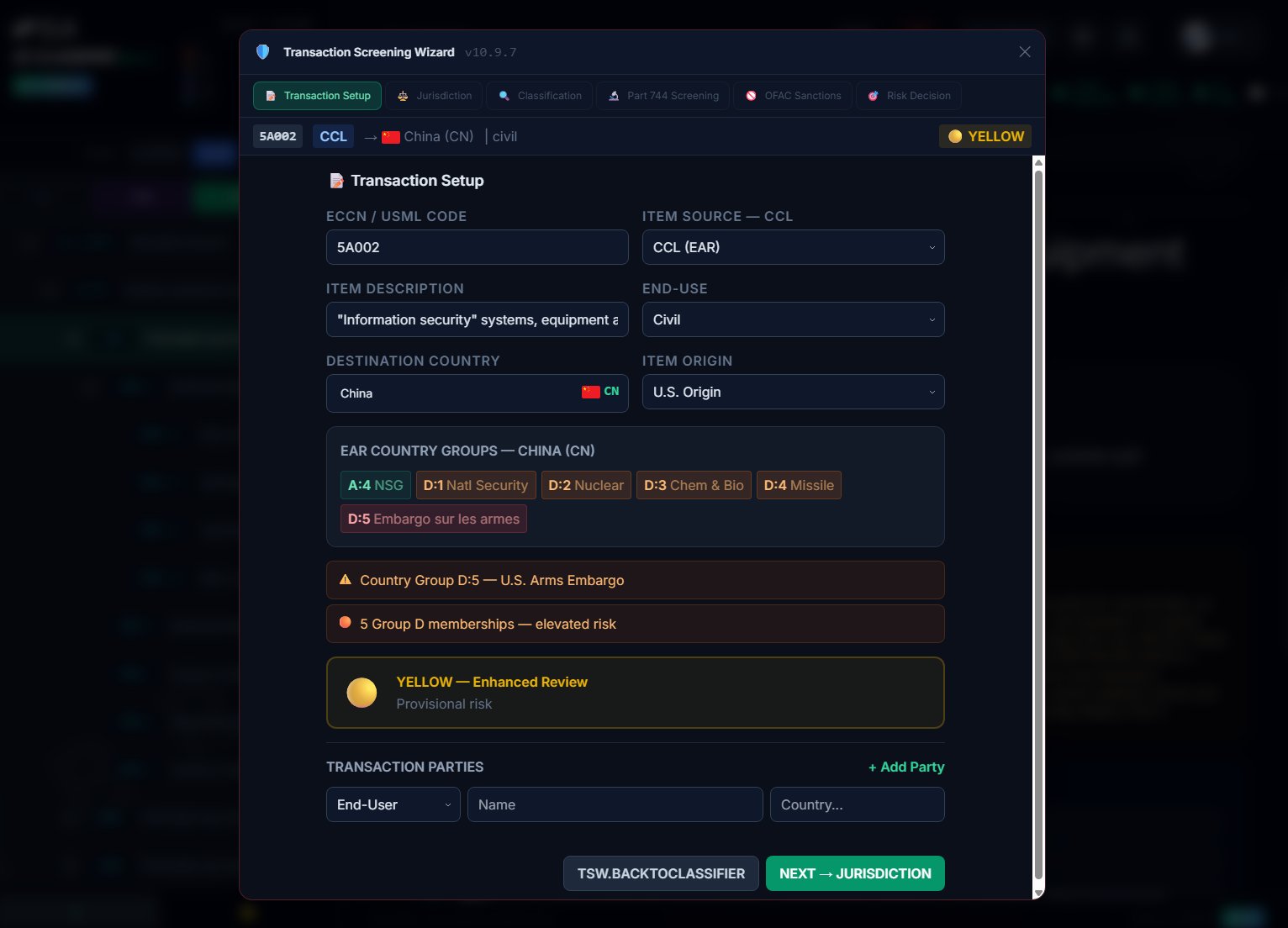
Task: Click the warning triangle on D:5 alert
Action: [345, 580]
